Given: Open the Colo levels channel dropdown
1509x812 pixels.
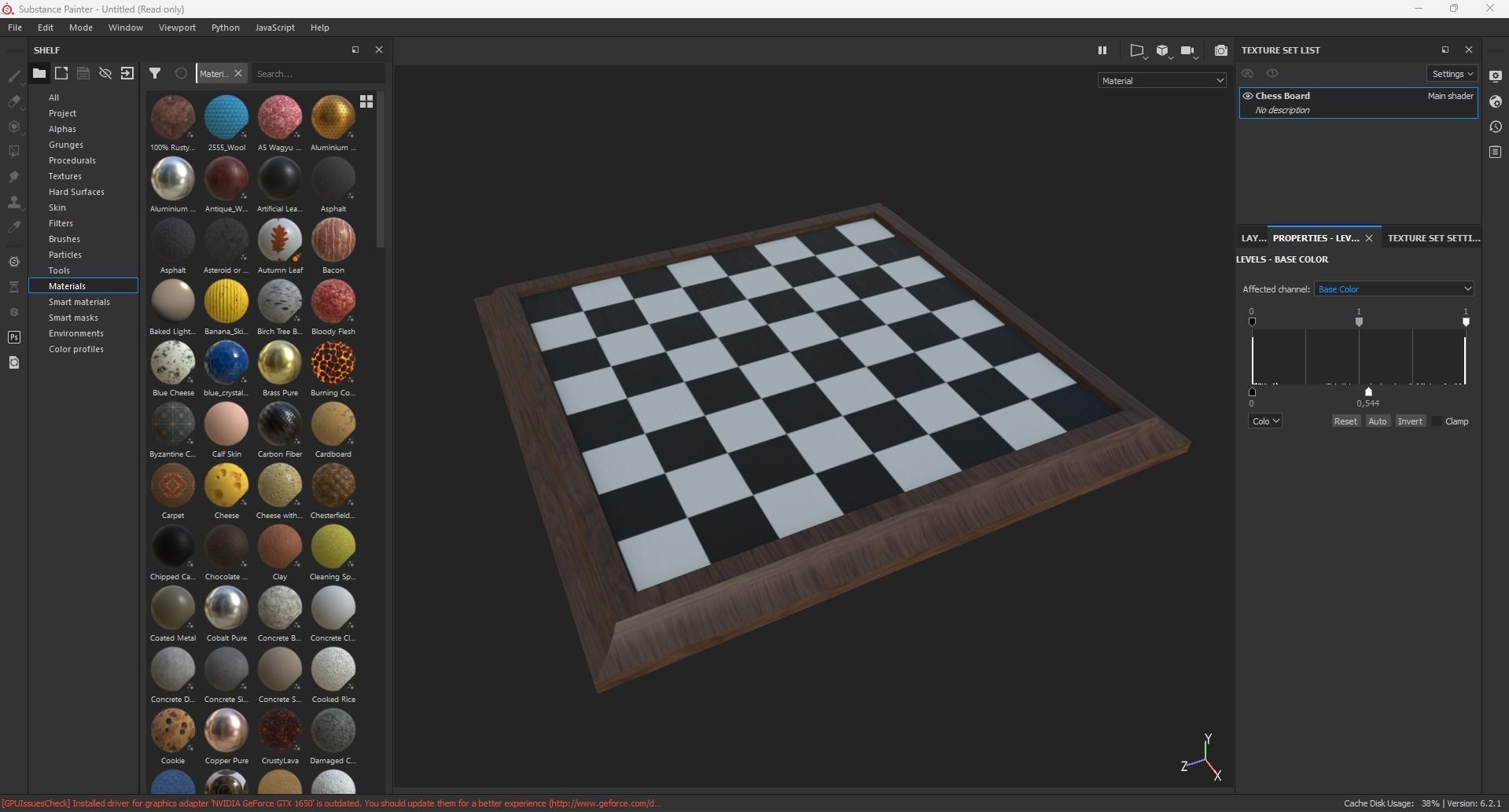Looking at the screenshot, I should tap(1265, 421).
